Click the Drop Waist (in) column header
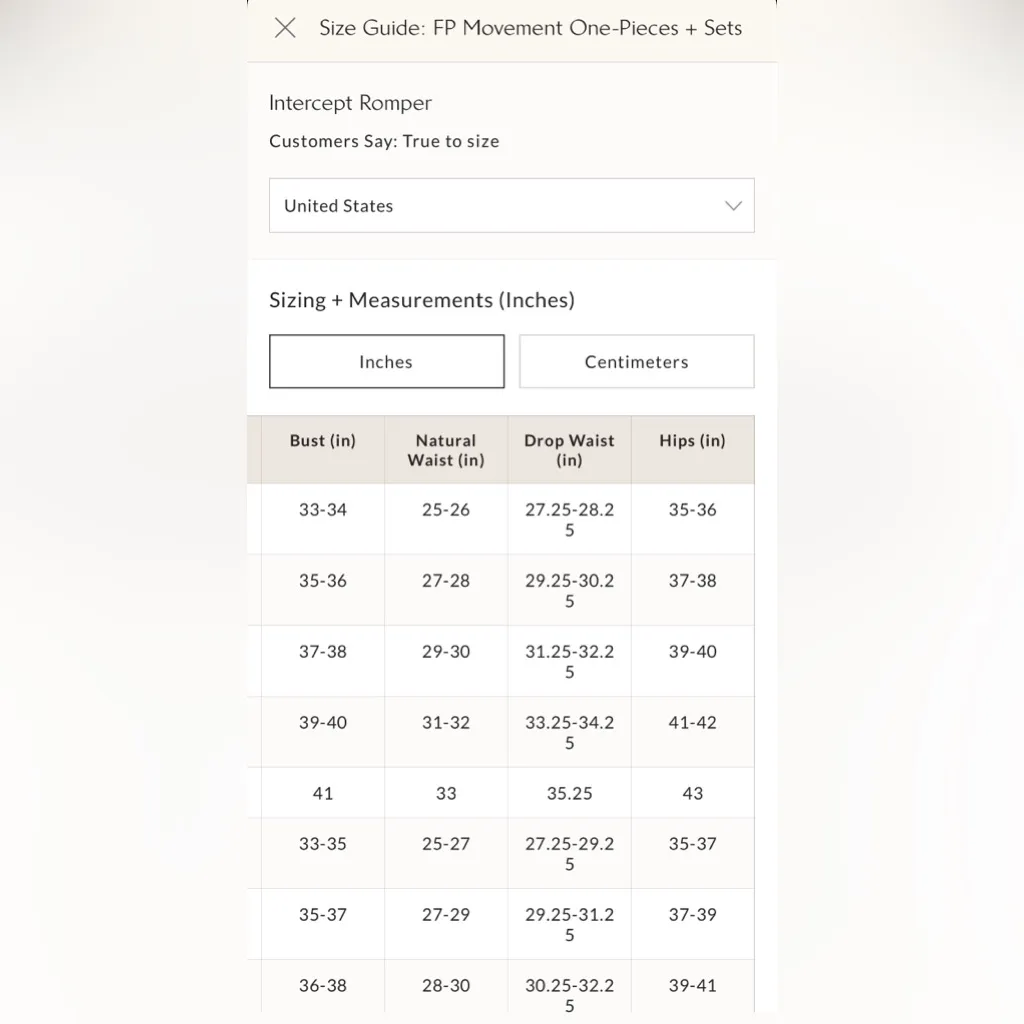Viewport: 1024px width, 1024px height. coord(569,450)
